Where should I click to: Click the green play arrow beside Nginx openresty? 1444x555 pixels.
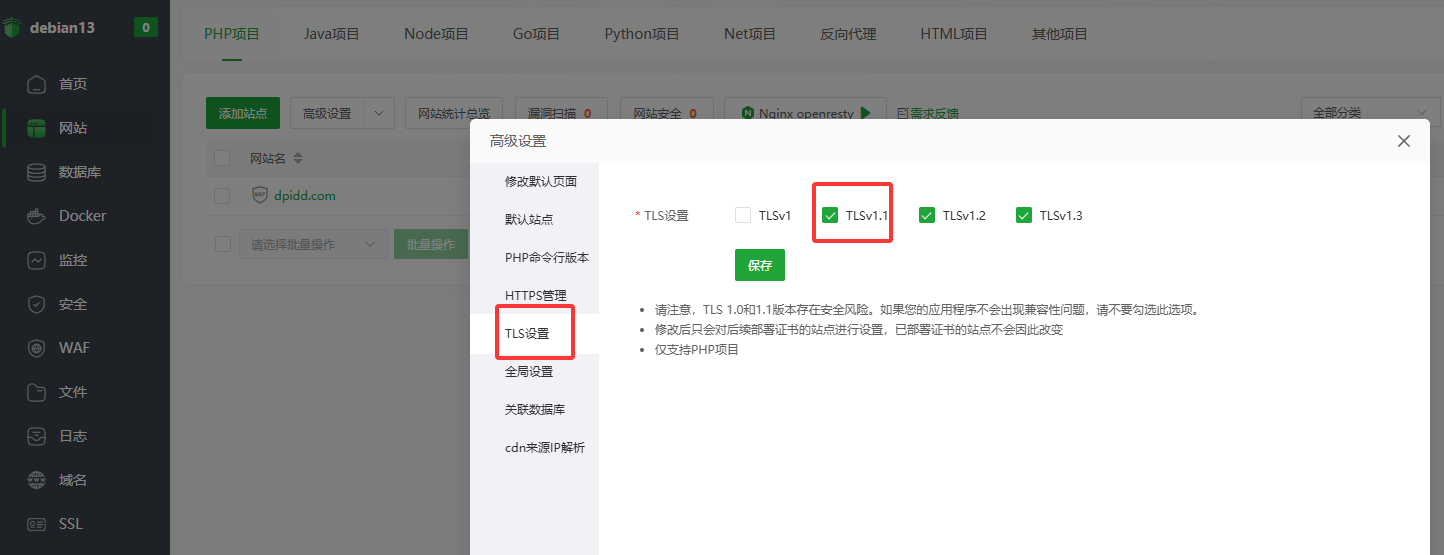[x=866, y=113]
